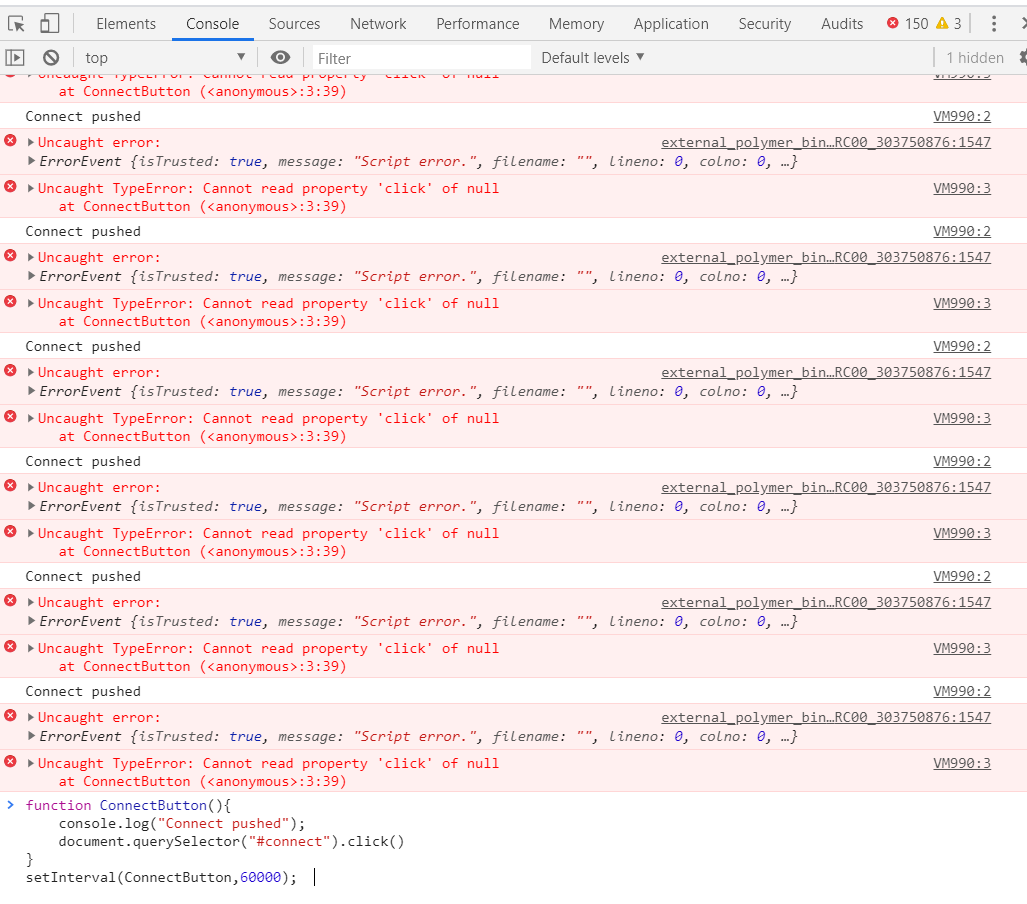Screen dimensions: 1027x904
Task: Switch to the Elements tab
Action: [126, 24]
